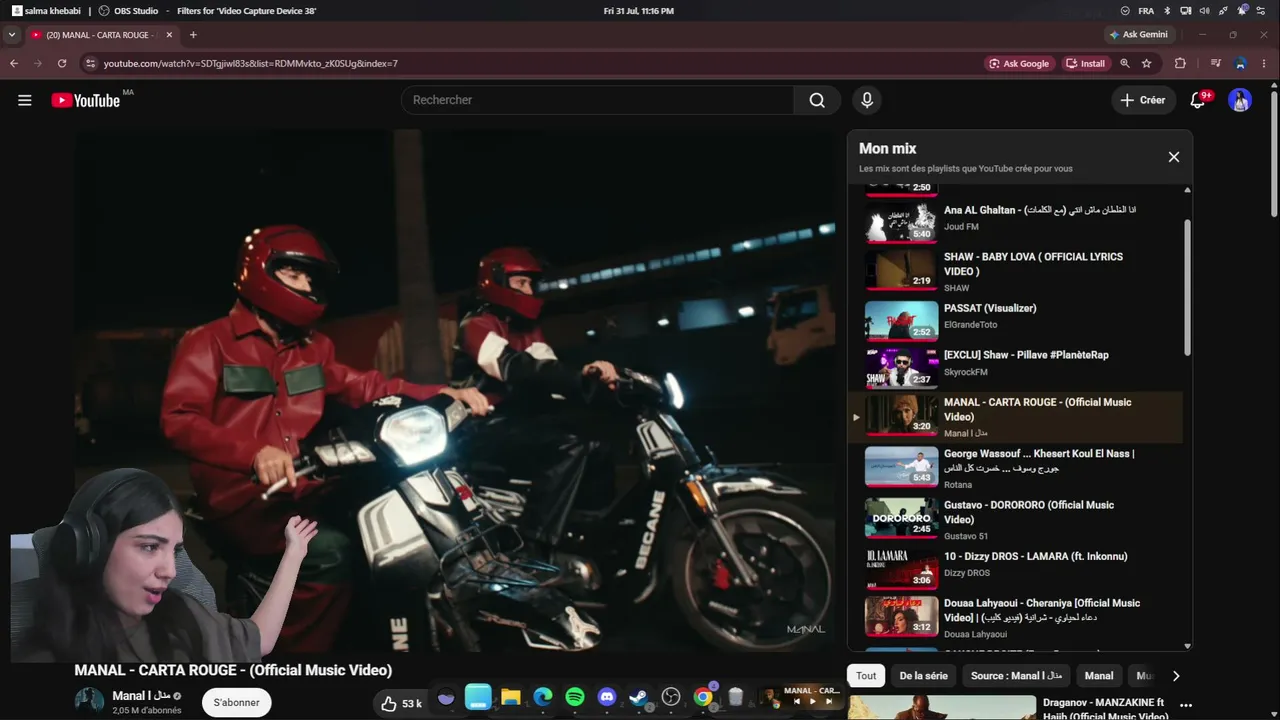This screenshot has width=1280, height=720.
Task: Click the address bar URL
Action: click(251, 63)
